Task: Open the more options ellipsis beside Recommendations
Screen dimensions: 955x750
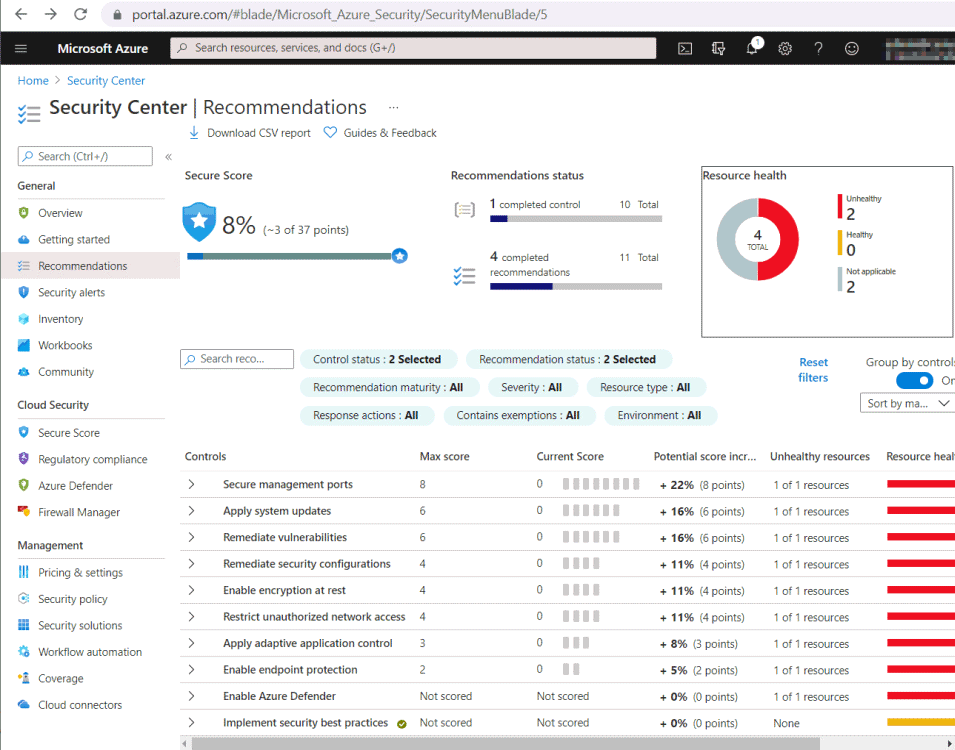Action: coord(393,107)
